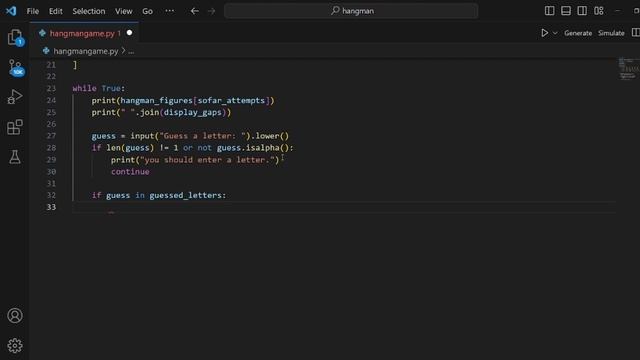The height and width of the screenshot is (360, 640).
Task: Click line number 28 in gutter
Action: (51, 148)
